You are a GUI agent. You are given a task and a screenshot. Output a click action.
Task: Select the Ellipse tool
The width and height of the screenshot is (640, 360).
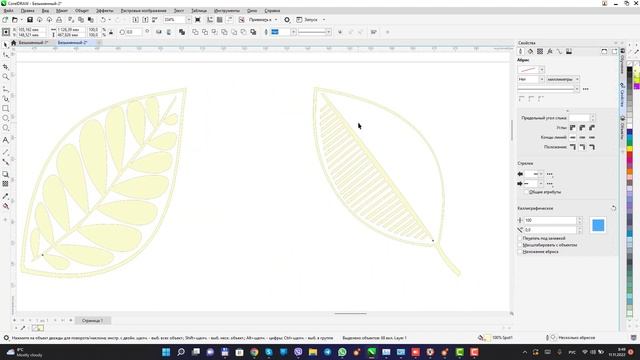click(5, 118)
